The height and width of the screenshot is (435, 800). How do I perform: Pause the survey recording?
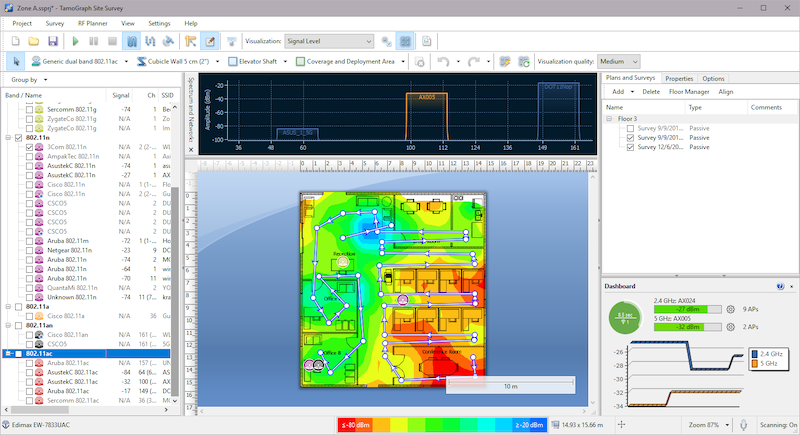click(94, 41)
